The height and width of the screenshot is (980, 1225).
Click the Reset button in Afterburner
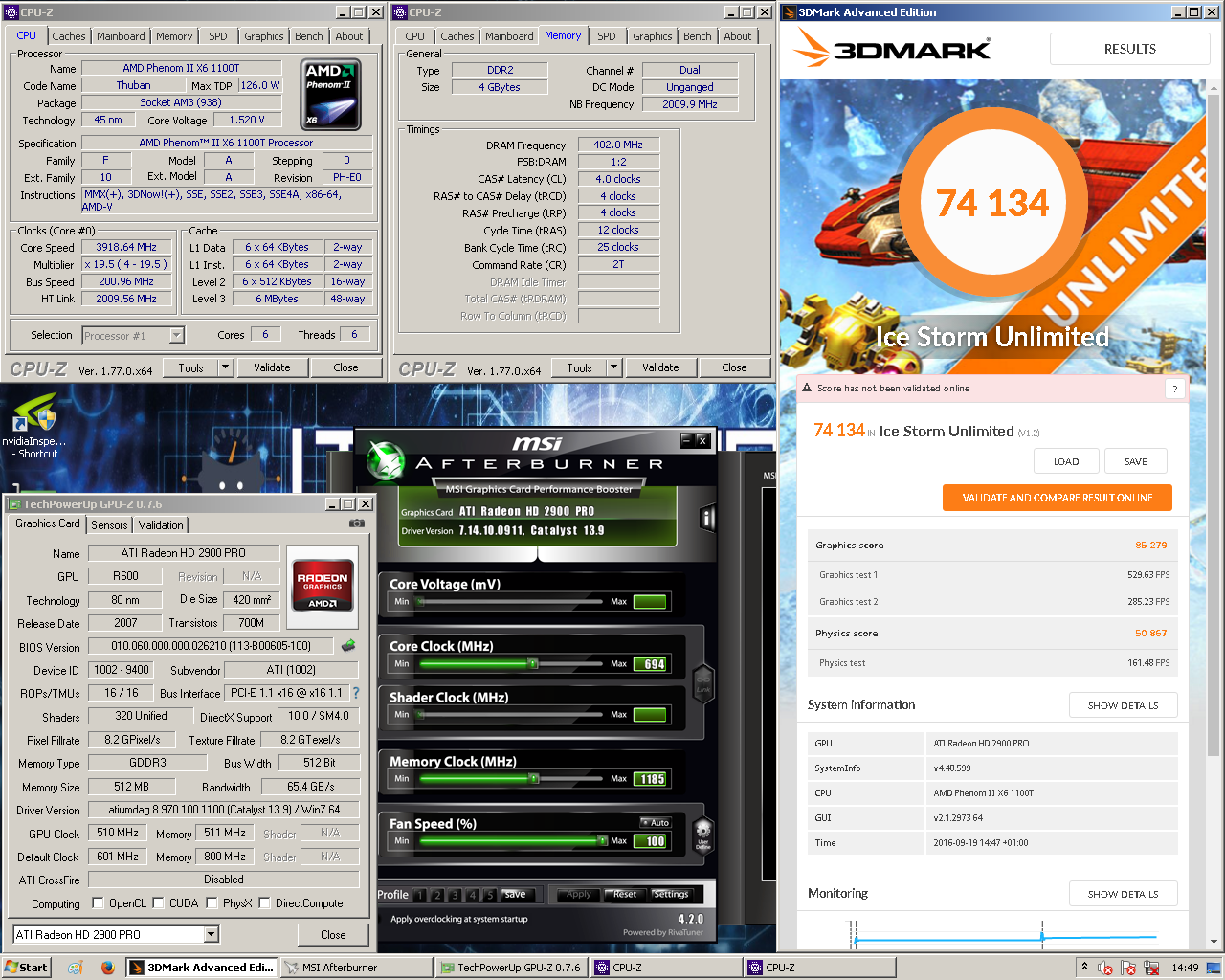pos(625,894)
